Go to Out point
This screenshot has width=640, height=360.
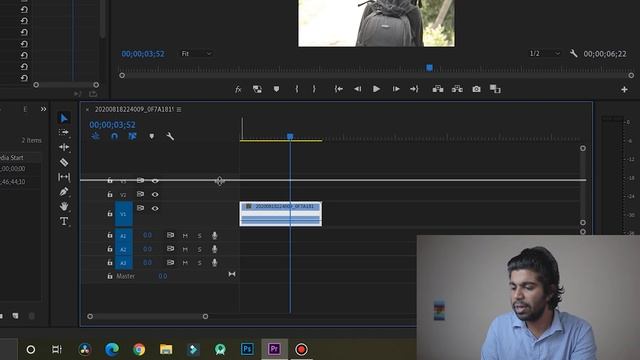click(414, 89)
